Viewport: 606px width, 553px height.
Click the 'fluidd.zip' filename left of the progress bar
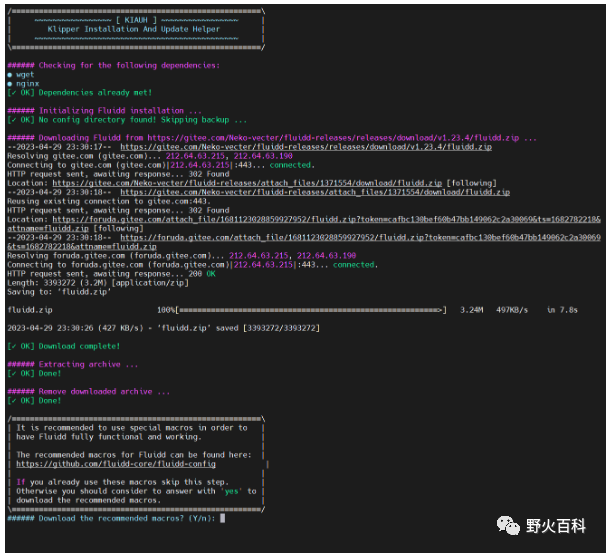pos(30,310)
